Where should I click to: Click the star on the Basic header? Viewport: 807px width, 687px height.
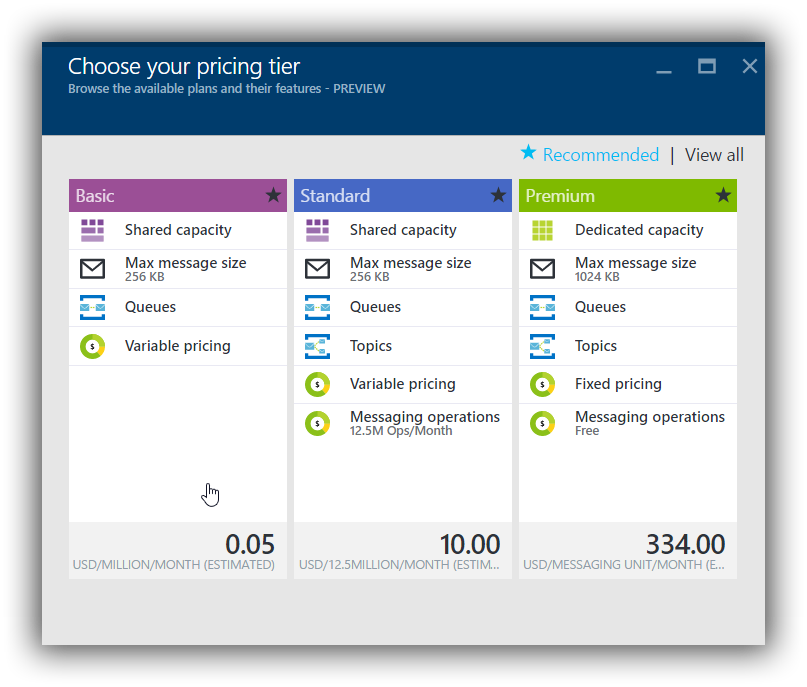pyautogui.click(x=273, y=195)
